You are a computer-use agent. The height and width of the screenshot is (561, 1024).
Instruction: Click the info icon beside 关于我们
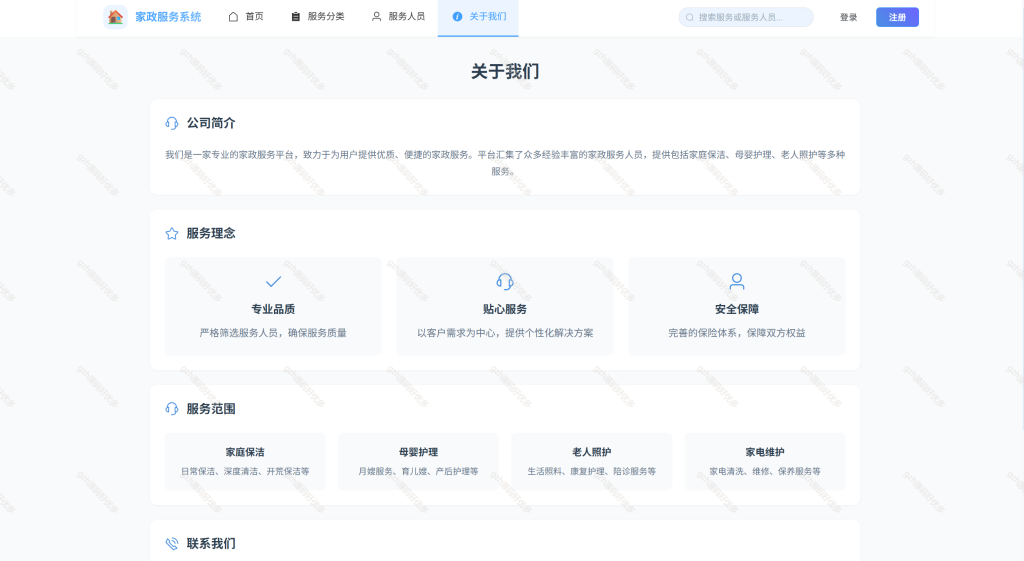[x=457, y=16]
